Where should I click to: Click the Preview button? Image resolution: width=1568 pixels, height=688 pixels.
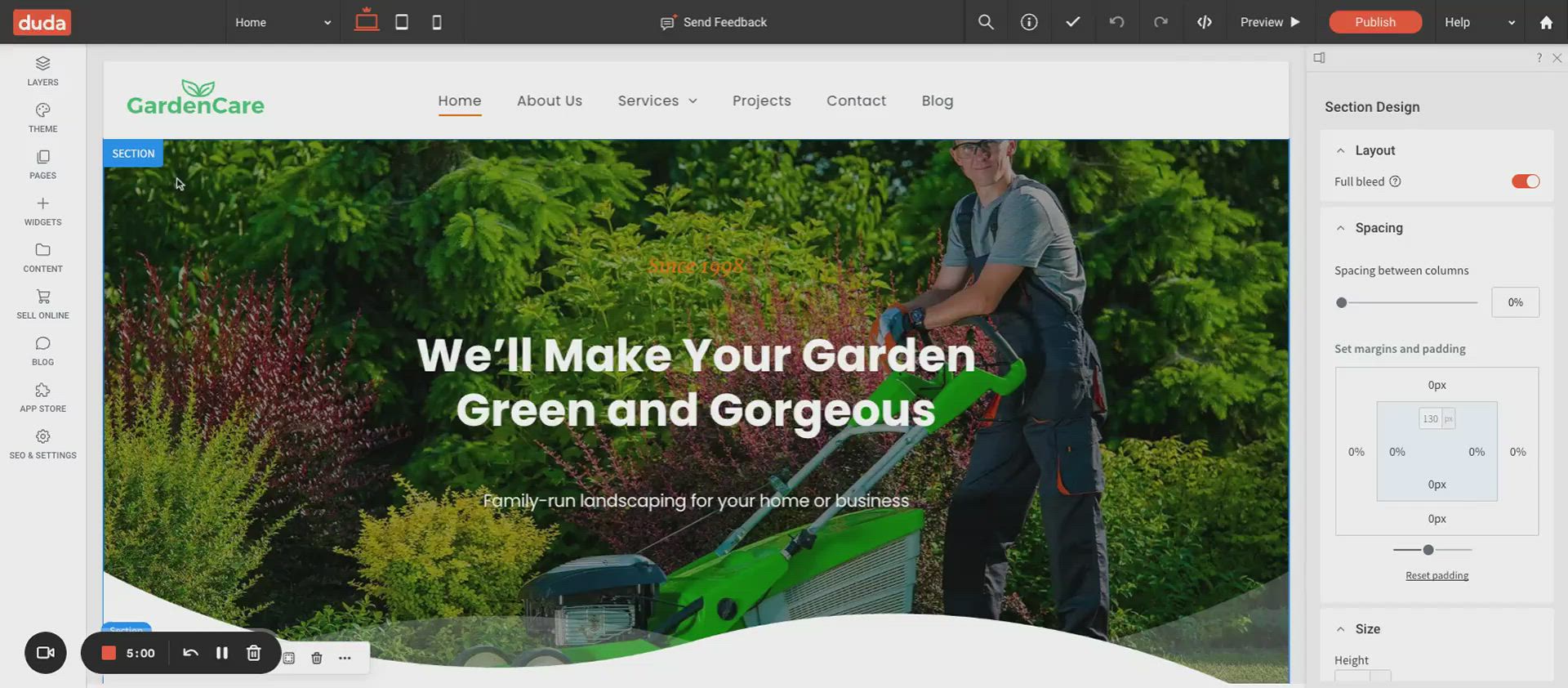coord(1270,22)
